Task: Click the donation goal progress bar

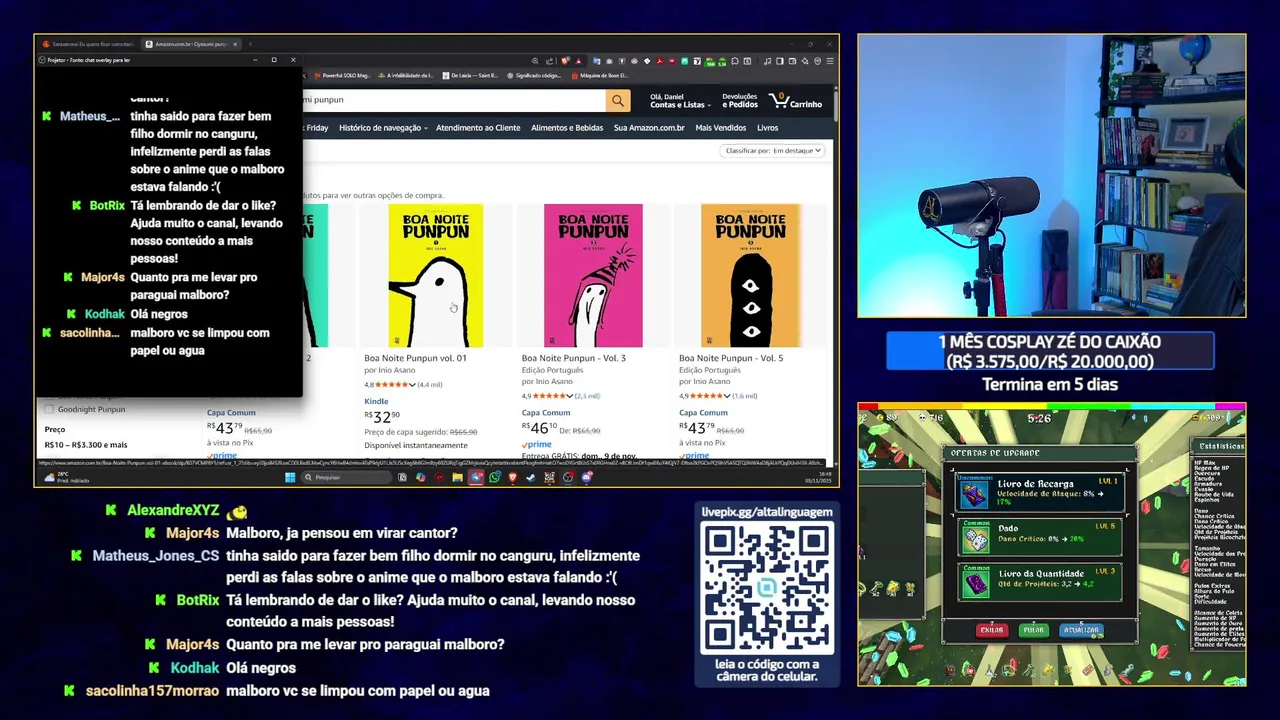Action: click(x=1050, y=351)
